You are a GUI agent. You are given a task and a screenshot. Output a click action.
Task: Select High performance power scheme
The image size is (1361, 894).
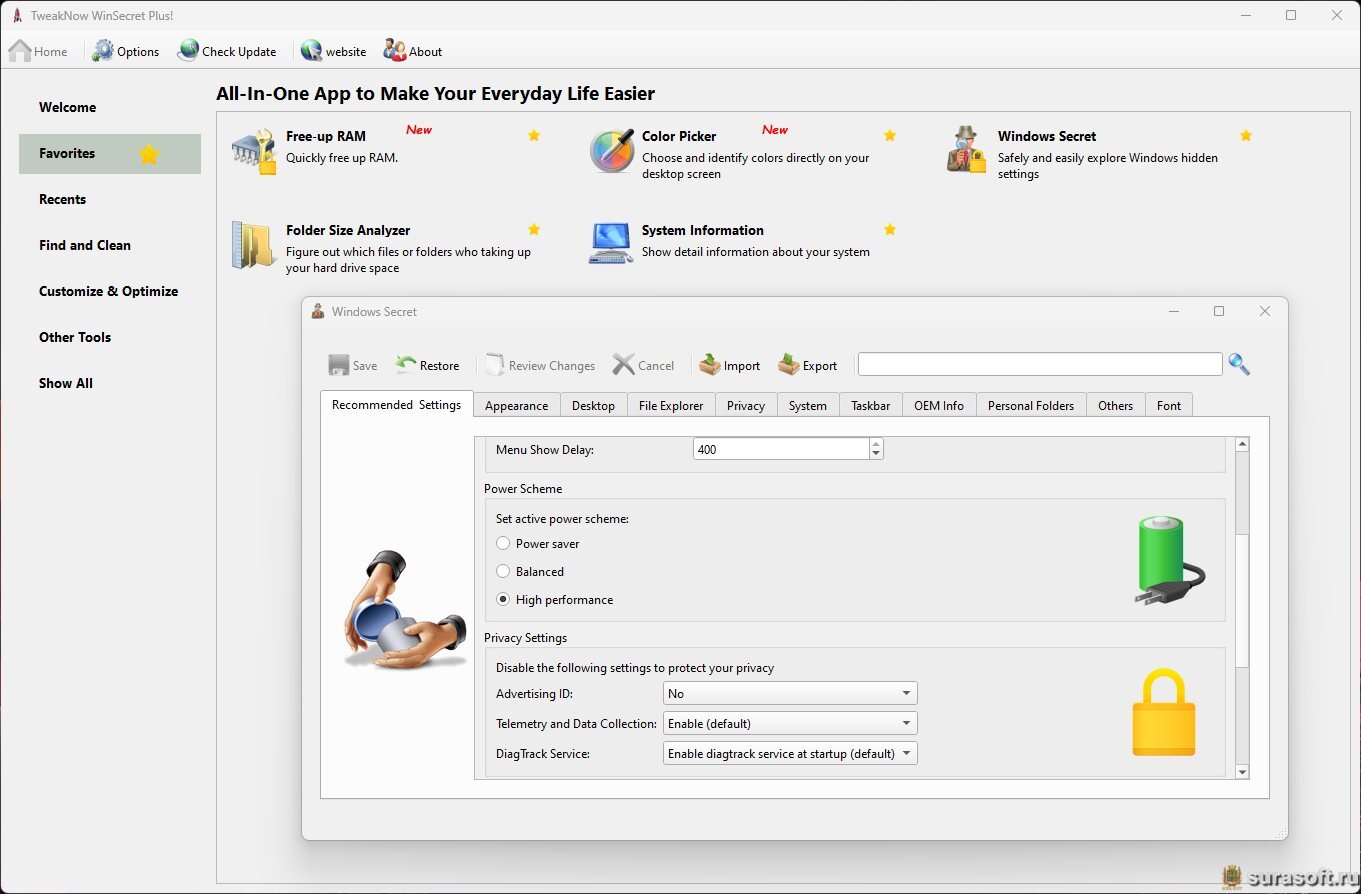tap(503, 600)
